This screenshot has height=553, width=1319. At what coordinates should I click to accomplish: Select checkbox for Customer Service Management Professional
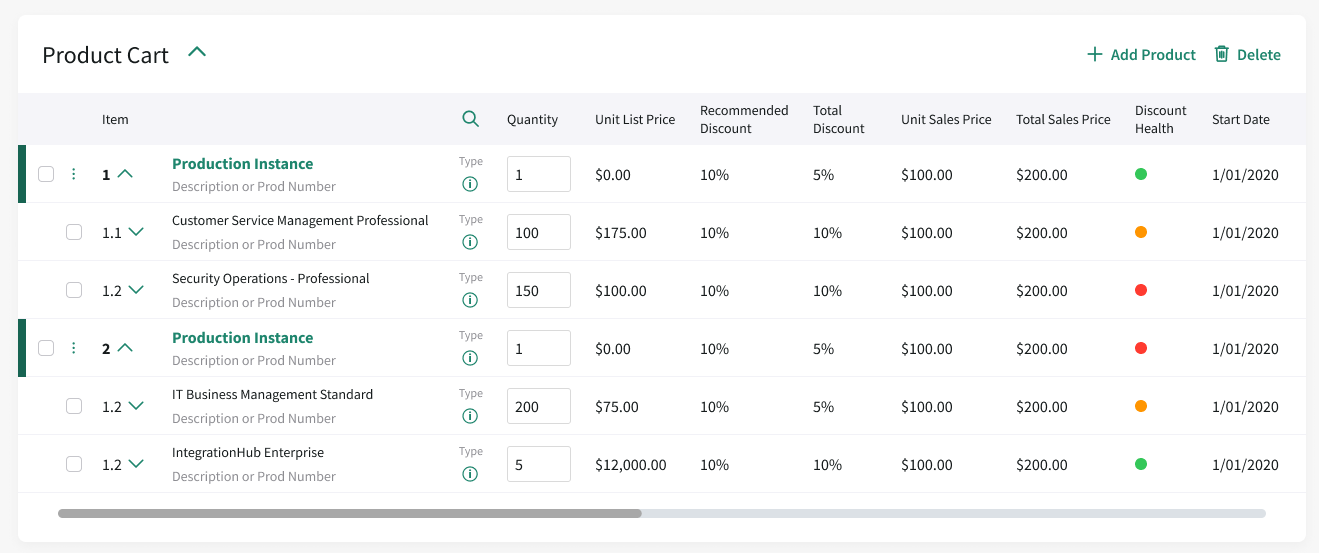(x=74, y=232)
